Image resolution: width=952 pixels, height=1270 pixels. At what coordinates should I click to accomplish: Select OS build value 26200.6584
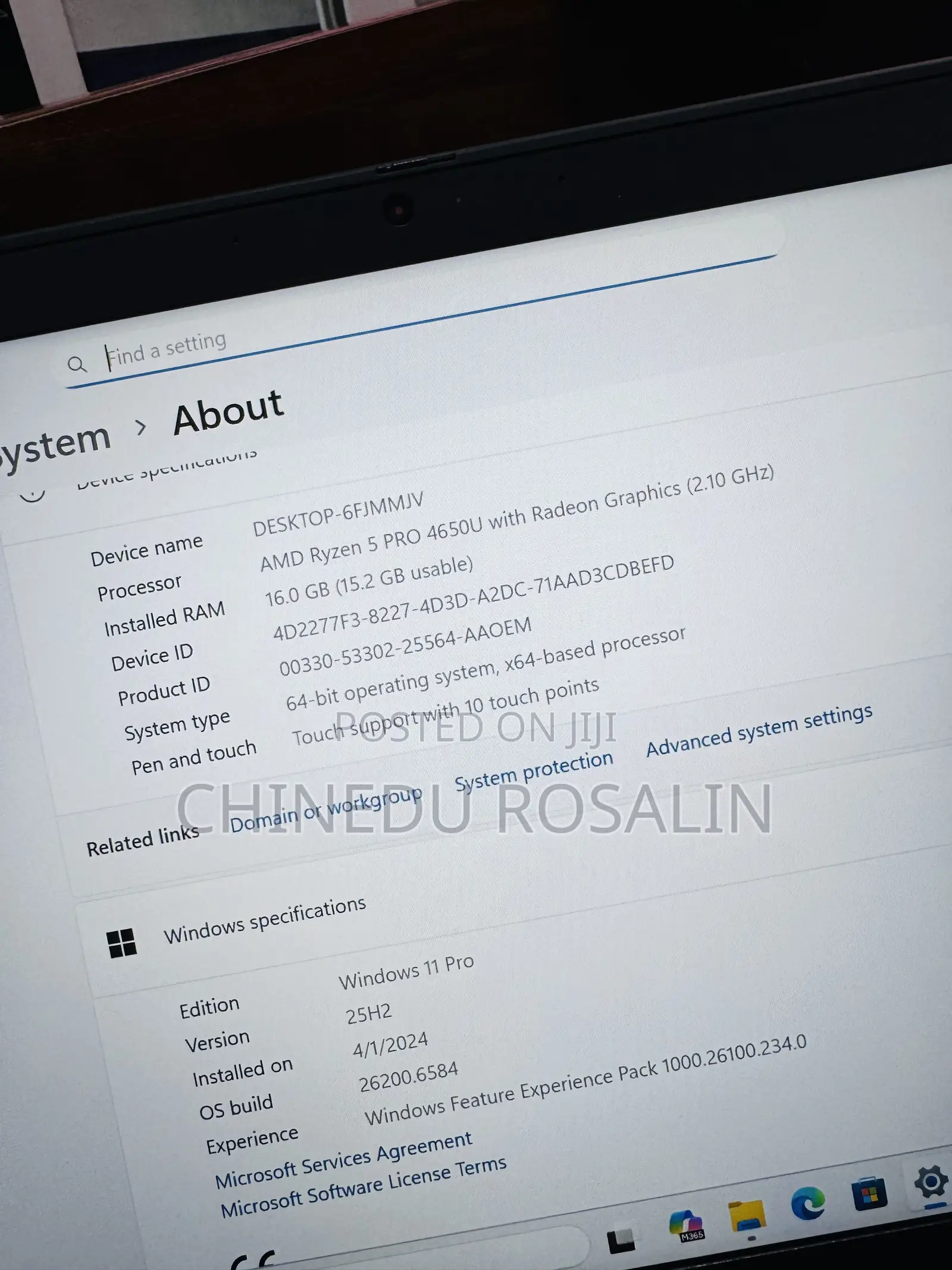pyautogui.click(x=408, y=1077)
